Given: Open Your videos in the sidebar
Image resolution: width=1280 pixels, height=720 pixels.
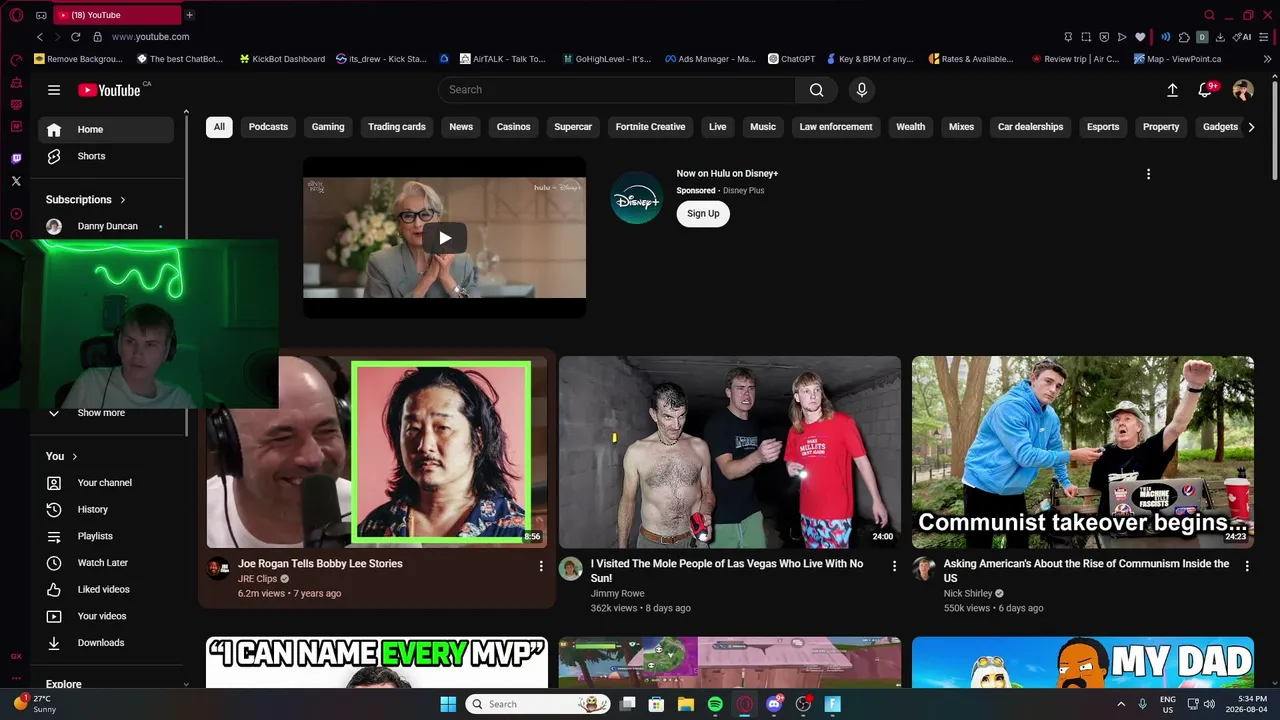Looking at the screenshot, I should click(x=106, y=616).
